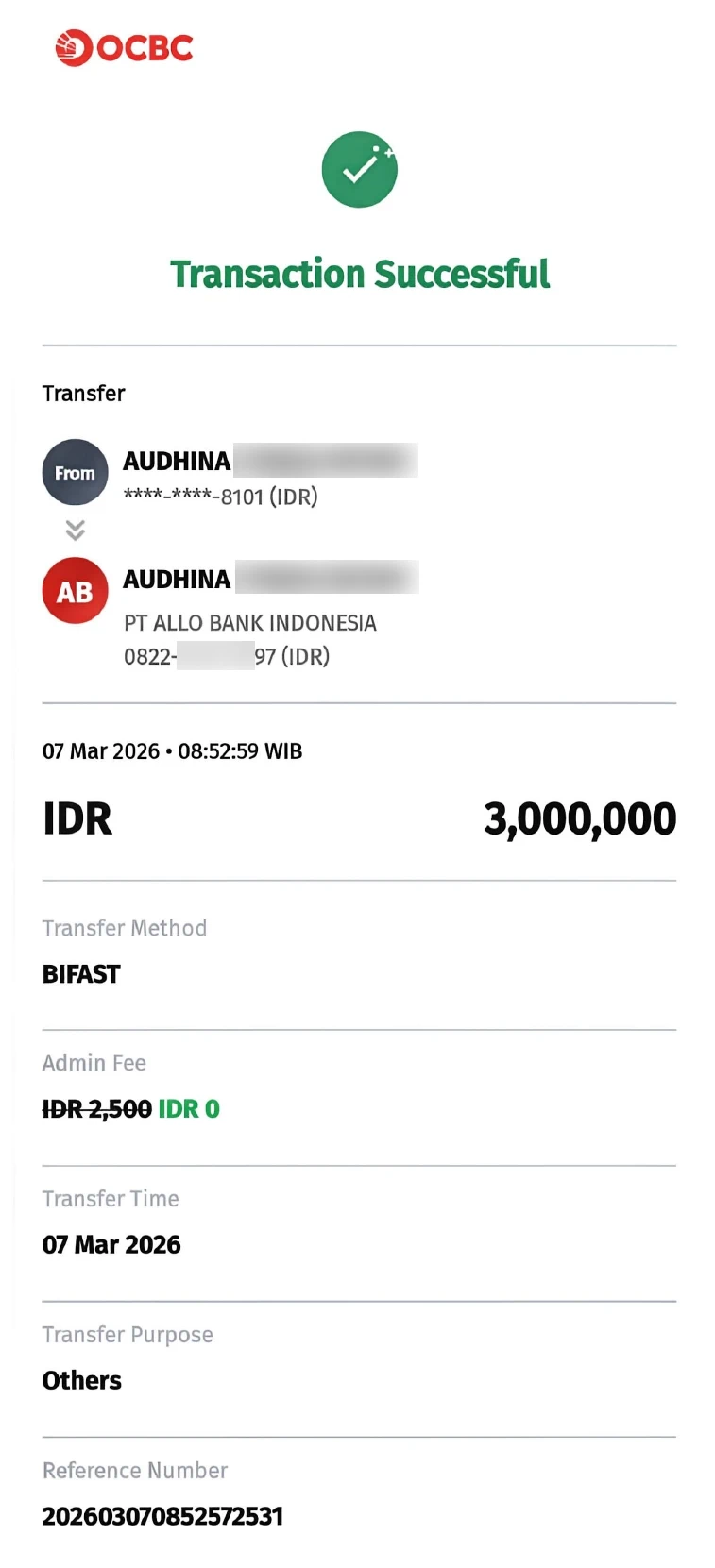Image resolution: width=715 pixels, height=1568 pixels.
Task: Click the dark "From" avatar circle
Action: 75,472
